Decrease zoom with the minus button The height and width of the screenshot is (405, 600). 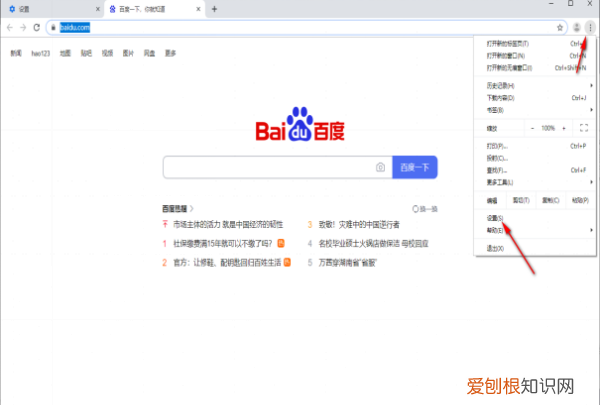click(532, 128)
